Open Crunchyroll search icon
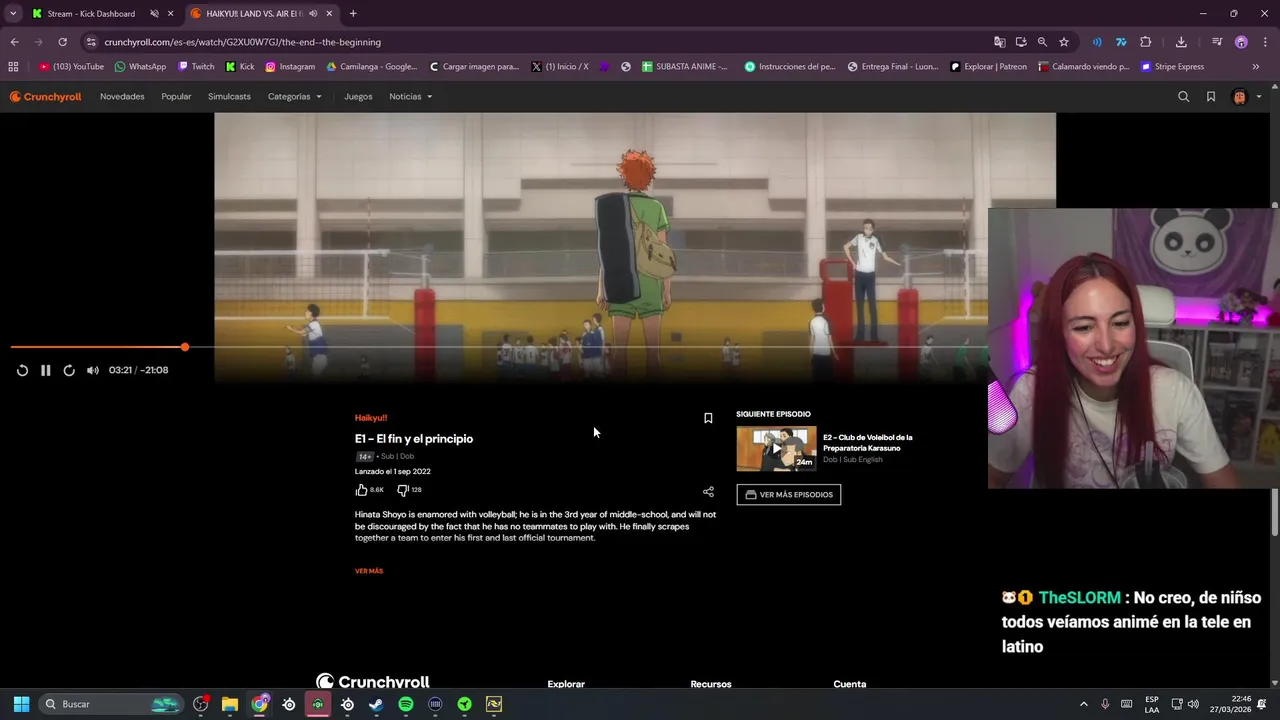 1184,97
